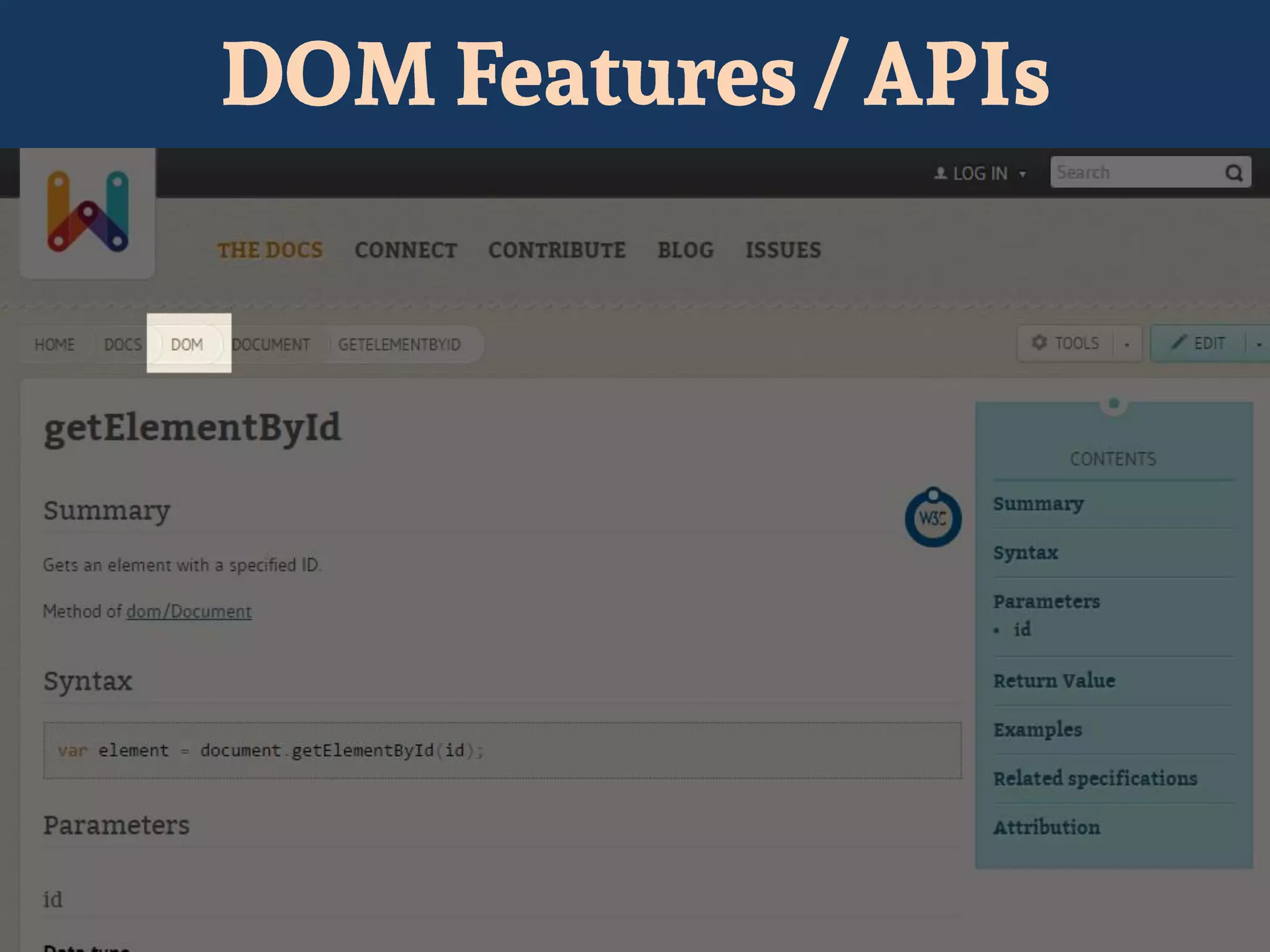Follow the dom/Document link
The width and height of the screenshot is (1270, 952).
point(189,612)
